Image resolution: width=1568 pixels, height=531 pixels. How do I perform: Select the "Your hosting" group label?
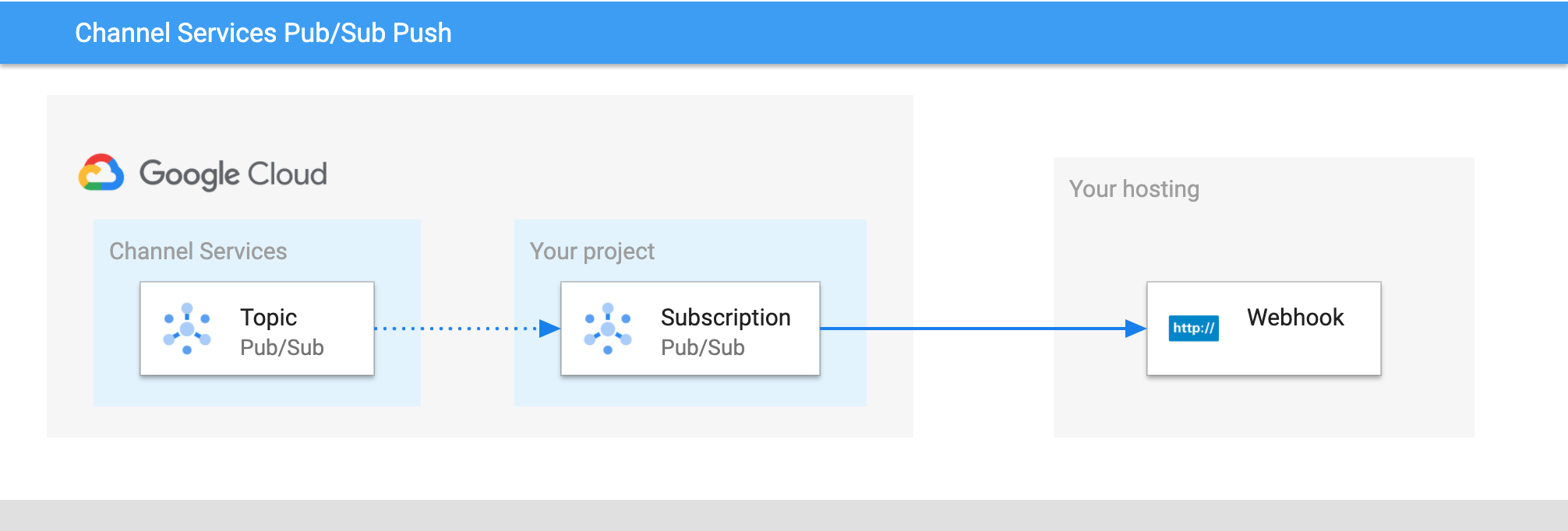pyautogui.click(x=1134, y=189)
